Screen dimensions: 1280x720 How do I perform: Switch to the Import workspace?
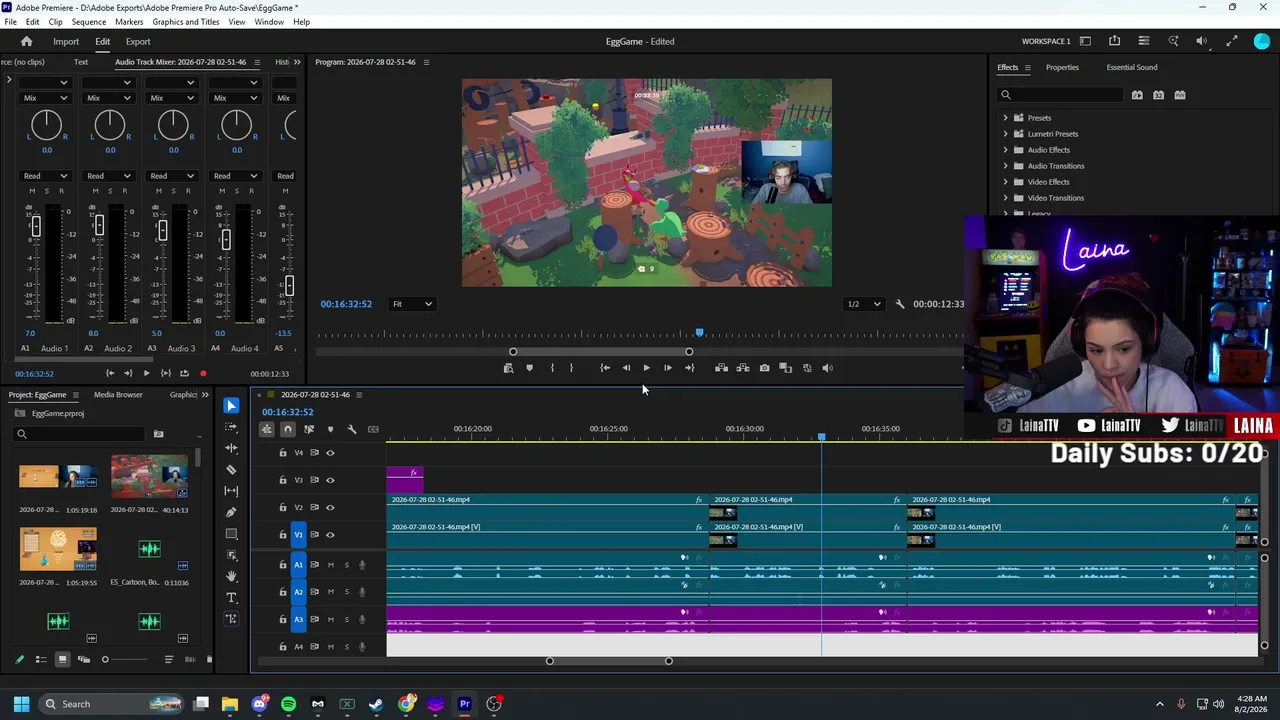66,42
